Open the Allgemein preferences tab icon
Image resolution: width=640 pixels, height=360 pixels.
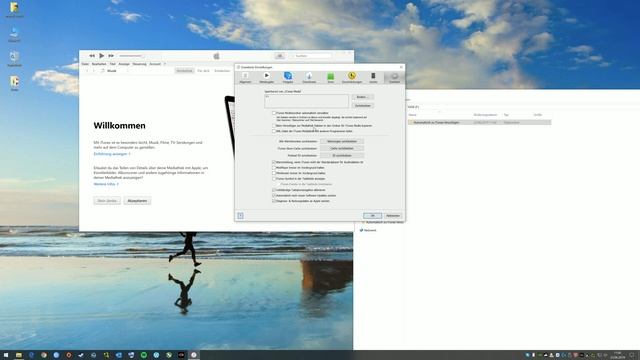(x=245, y=76)
